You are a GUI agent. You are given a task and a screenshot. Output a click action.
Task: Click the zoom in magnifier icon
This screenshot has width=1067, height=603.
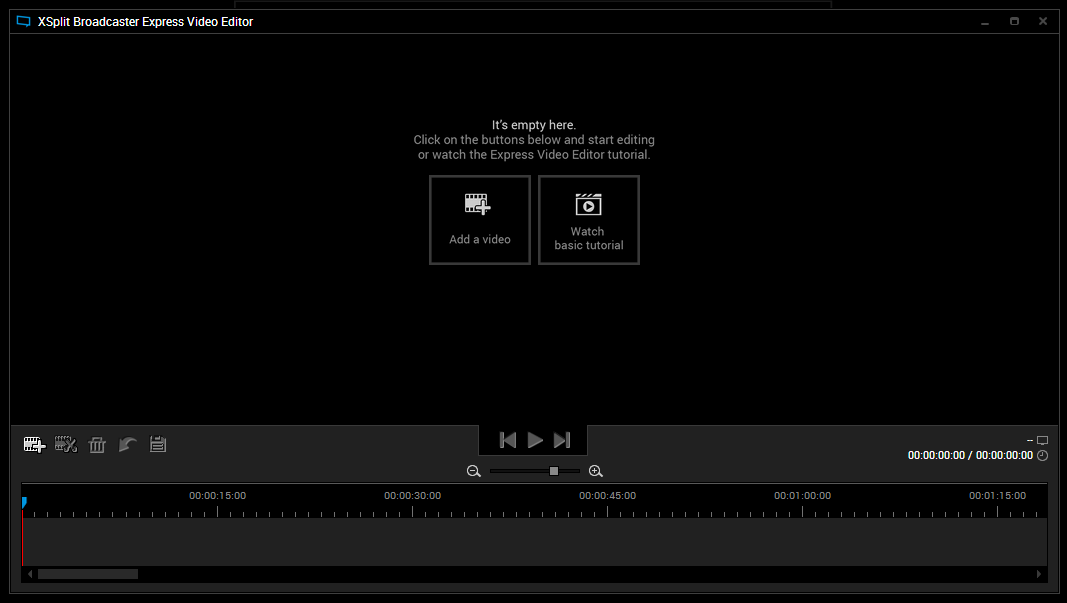point(595,471)
